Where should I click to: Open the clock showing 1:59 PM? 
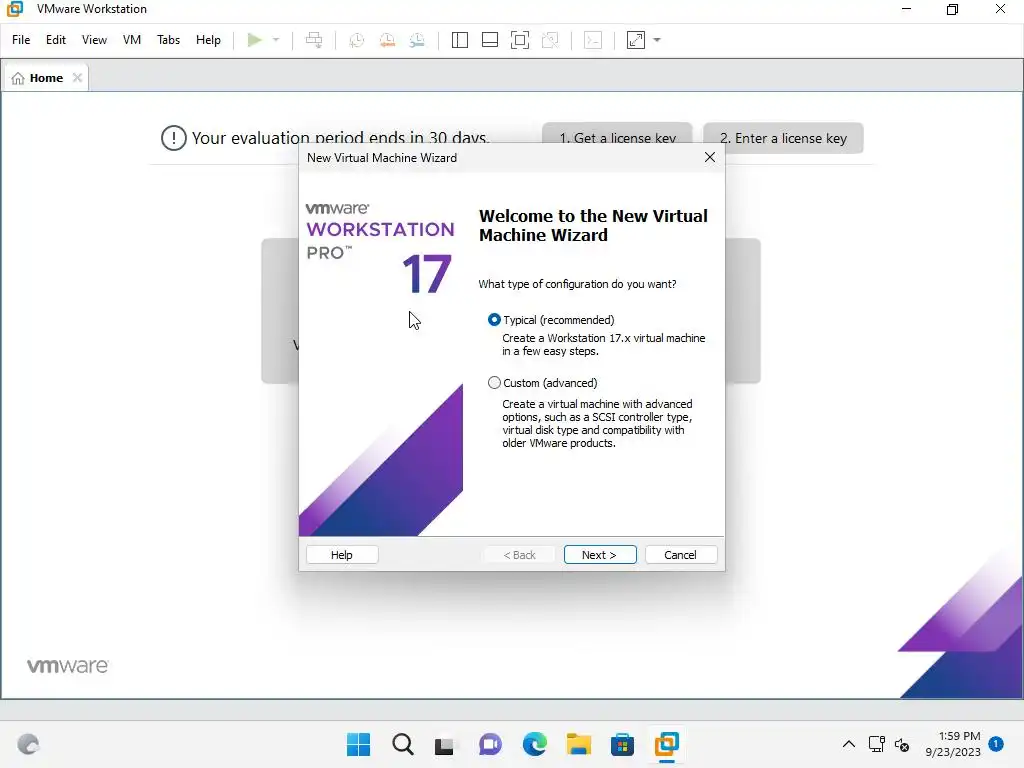[x=953, y=744]
